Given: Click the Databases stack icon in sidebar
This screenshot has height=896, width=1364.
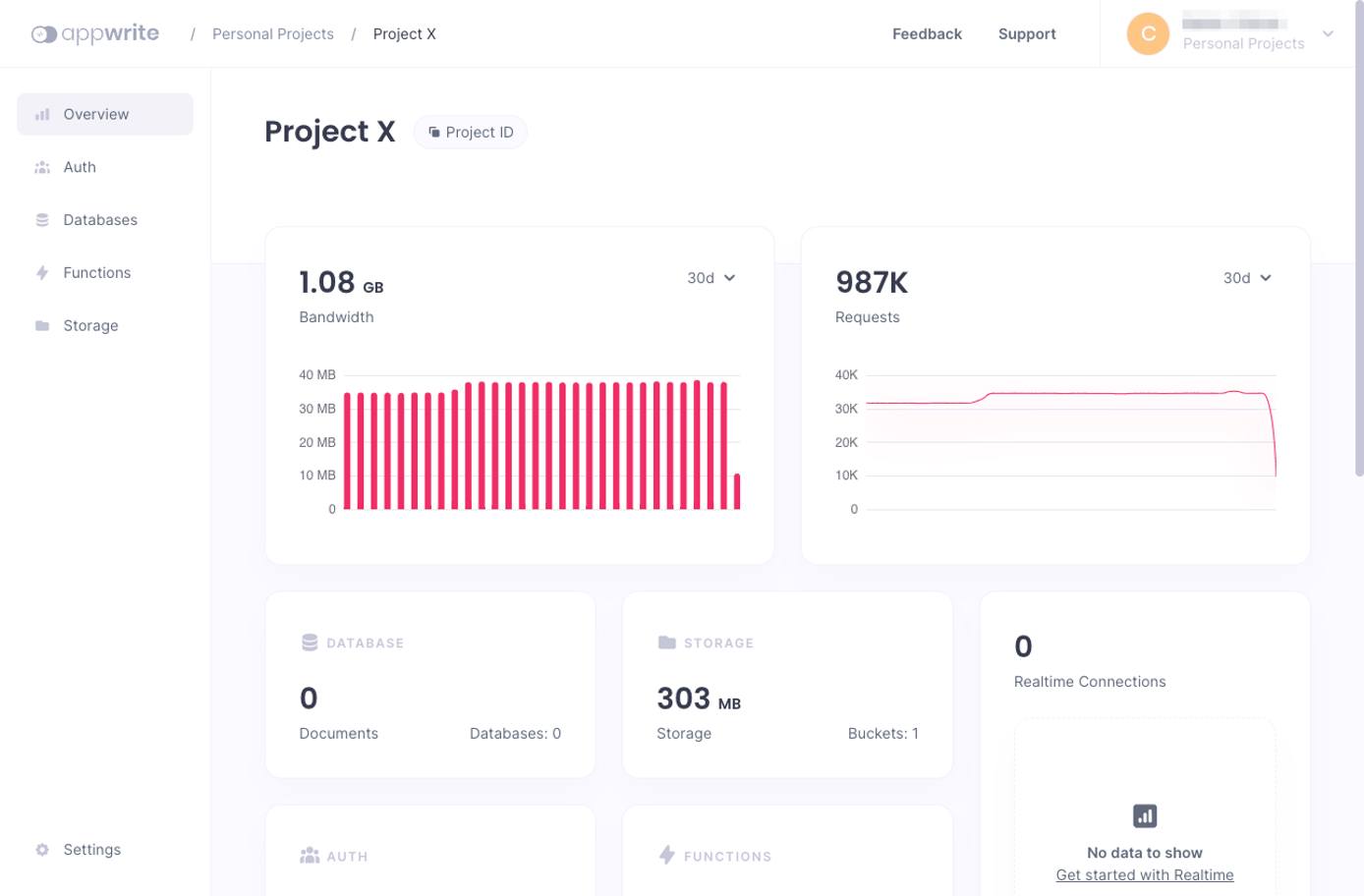Looking at the screenshot, I should point(42,219).
